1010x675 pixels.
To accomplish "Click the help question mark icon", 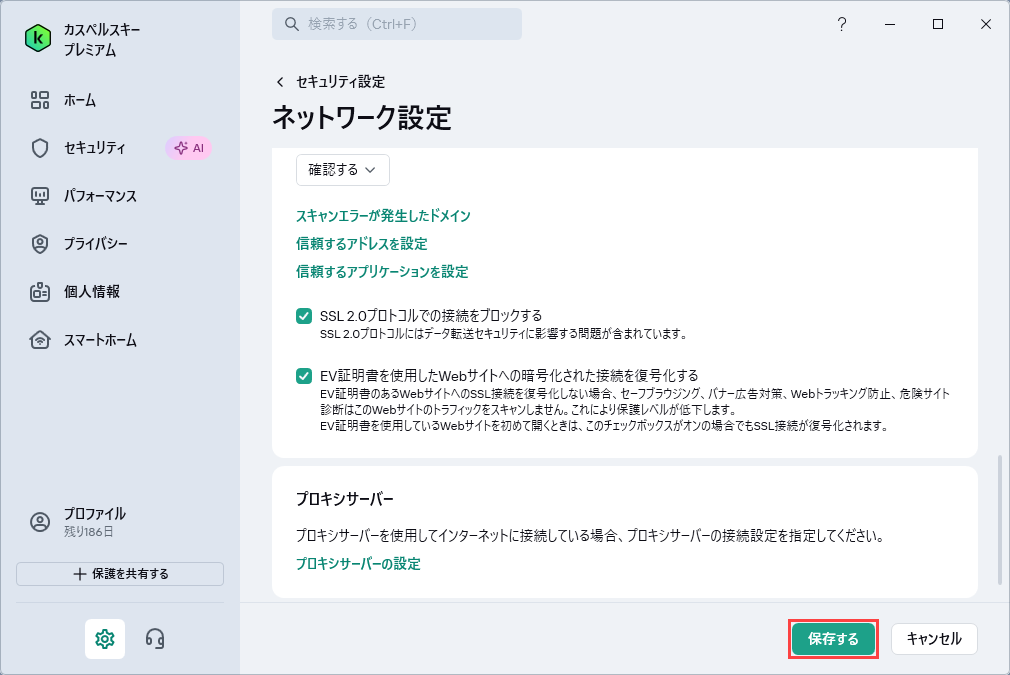I will coord(842,24).
